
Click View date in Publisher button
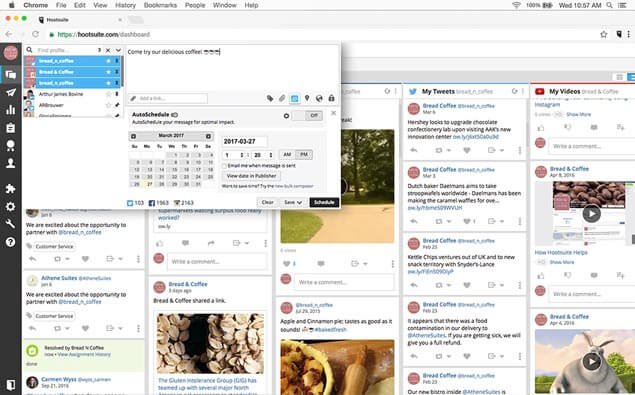coord(251,176)
